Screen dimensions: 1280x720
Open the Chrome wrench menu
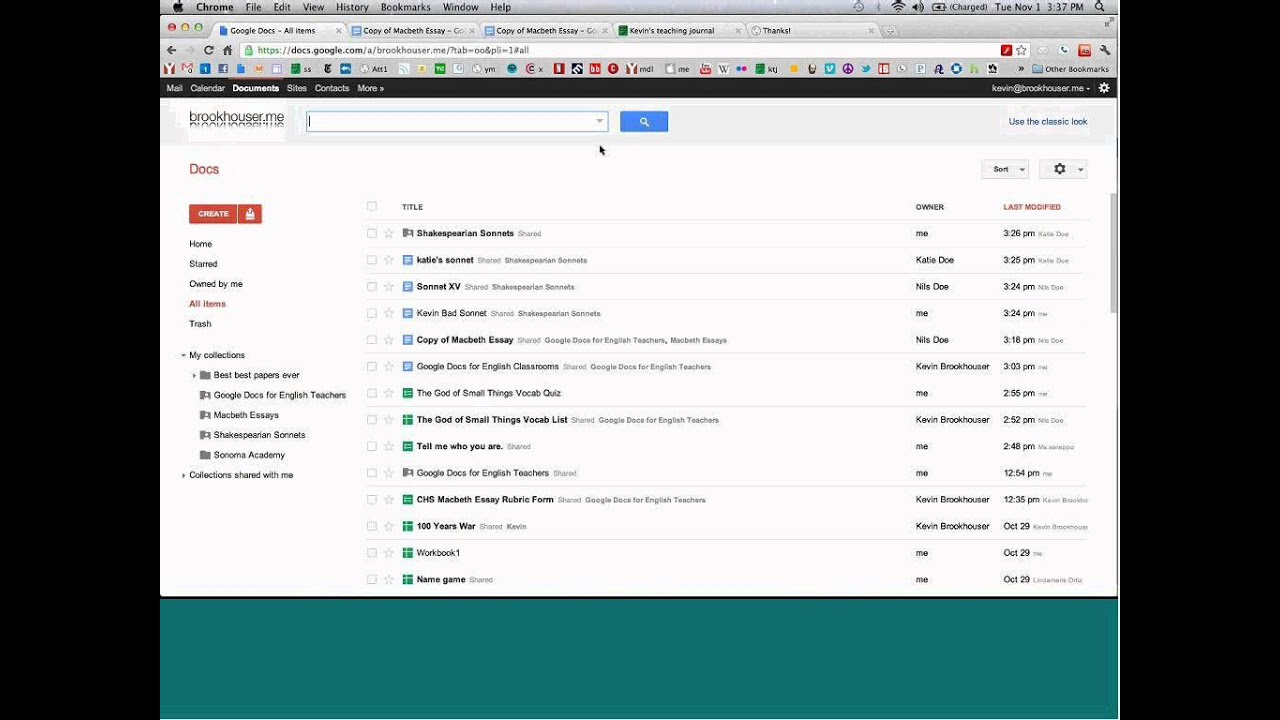click(x=1105, y=50)
